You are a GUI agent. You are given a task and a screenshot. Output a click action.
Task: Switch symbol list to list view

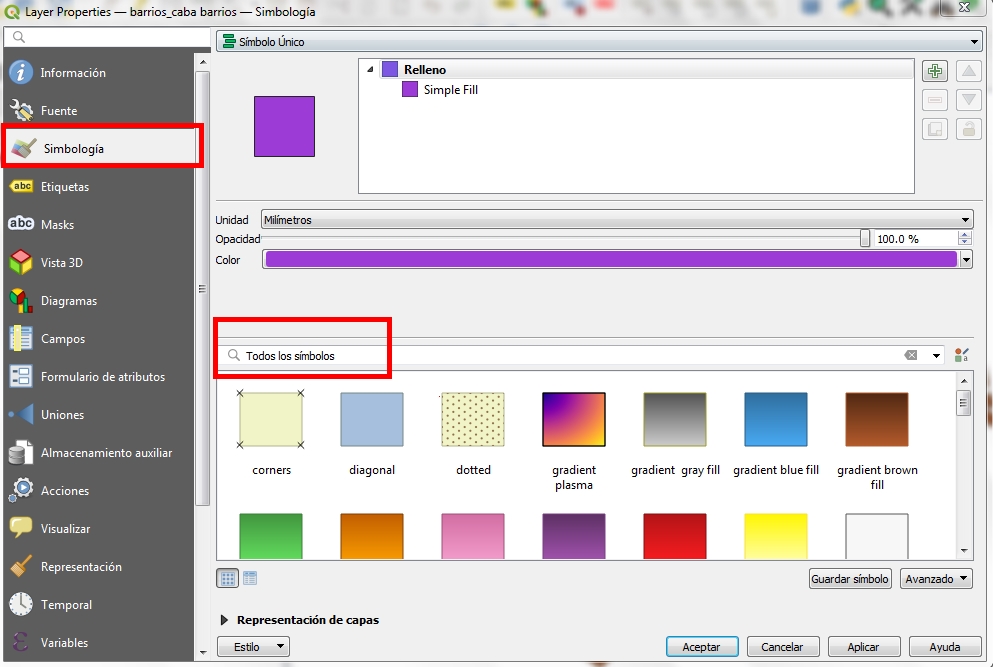[250, 578]
